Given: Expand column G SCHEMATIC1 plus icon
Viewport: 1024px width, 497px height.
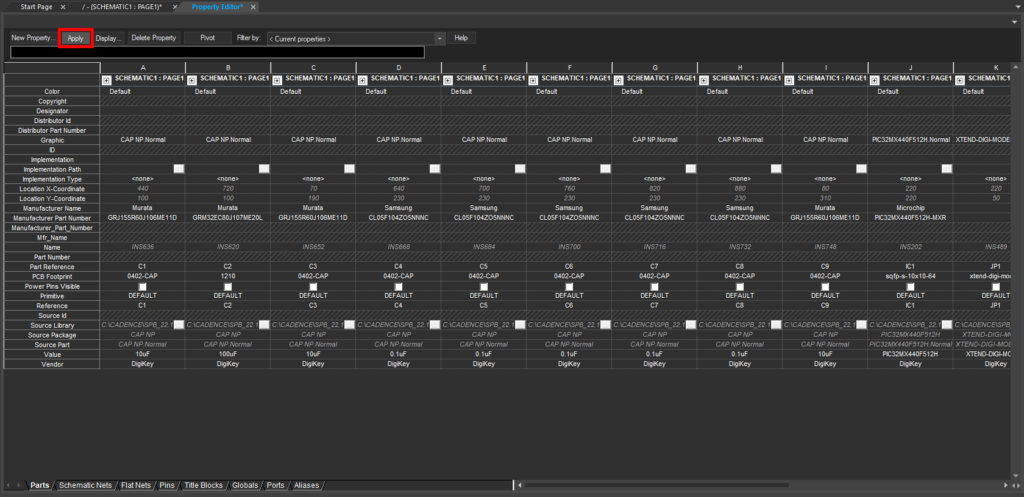Looking at the screenshot, I should pyautogui.click(x=618, y=80).
